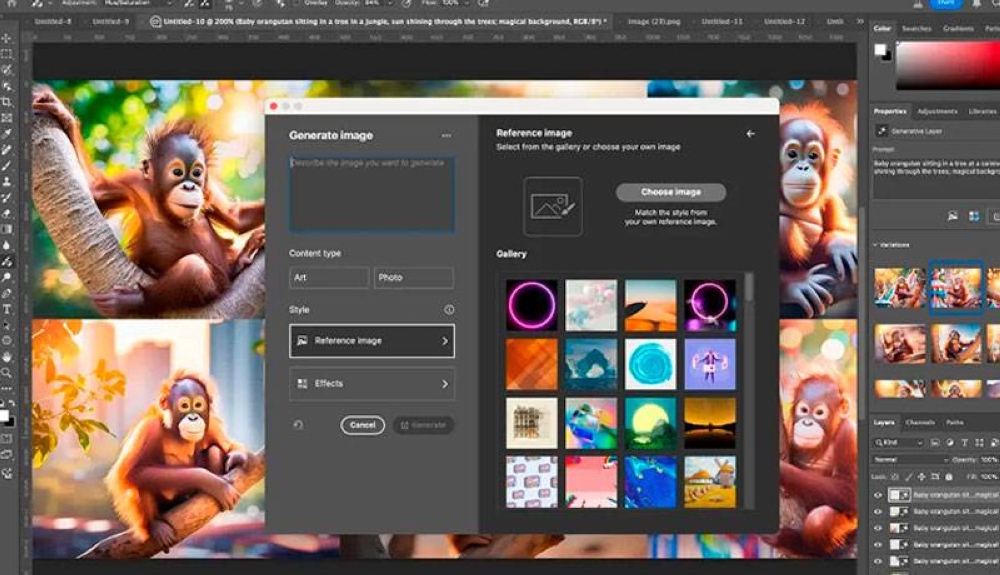Select the Type tool

[x=6, y=309]
